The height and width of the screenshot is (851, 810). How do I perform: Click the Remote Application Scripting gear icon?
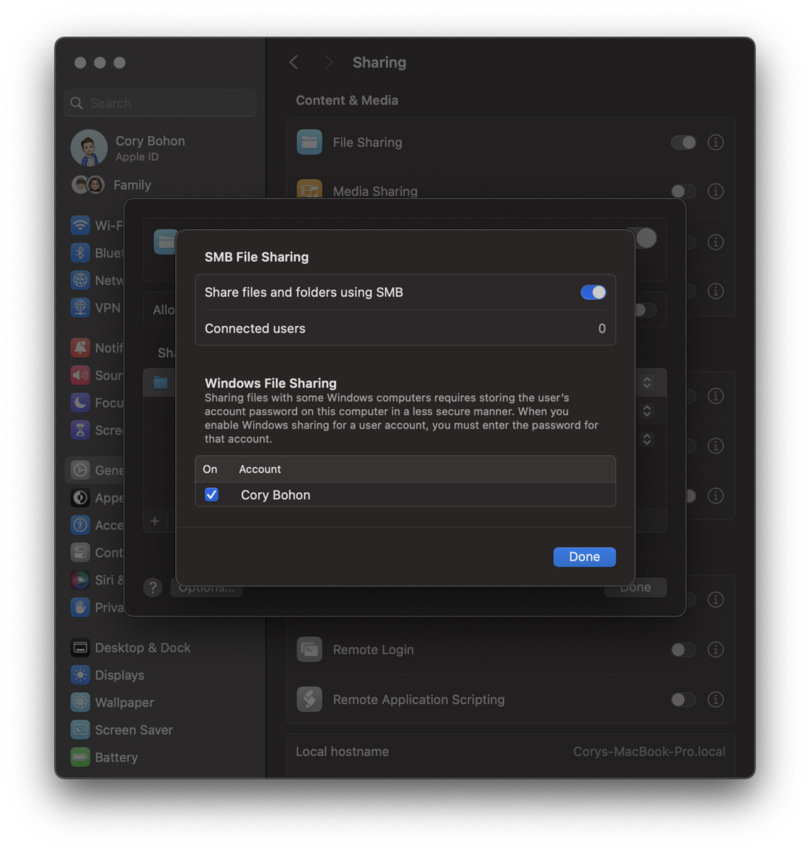tap(308, 698)
